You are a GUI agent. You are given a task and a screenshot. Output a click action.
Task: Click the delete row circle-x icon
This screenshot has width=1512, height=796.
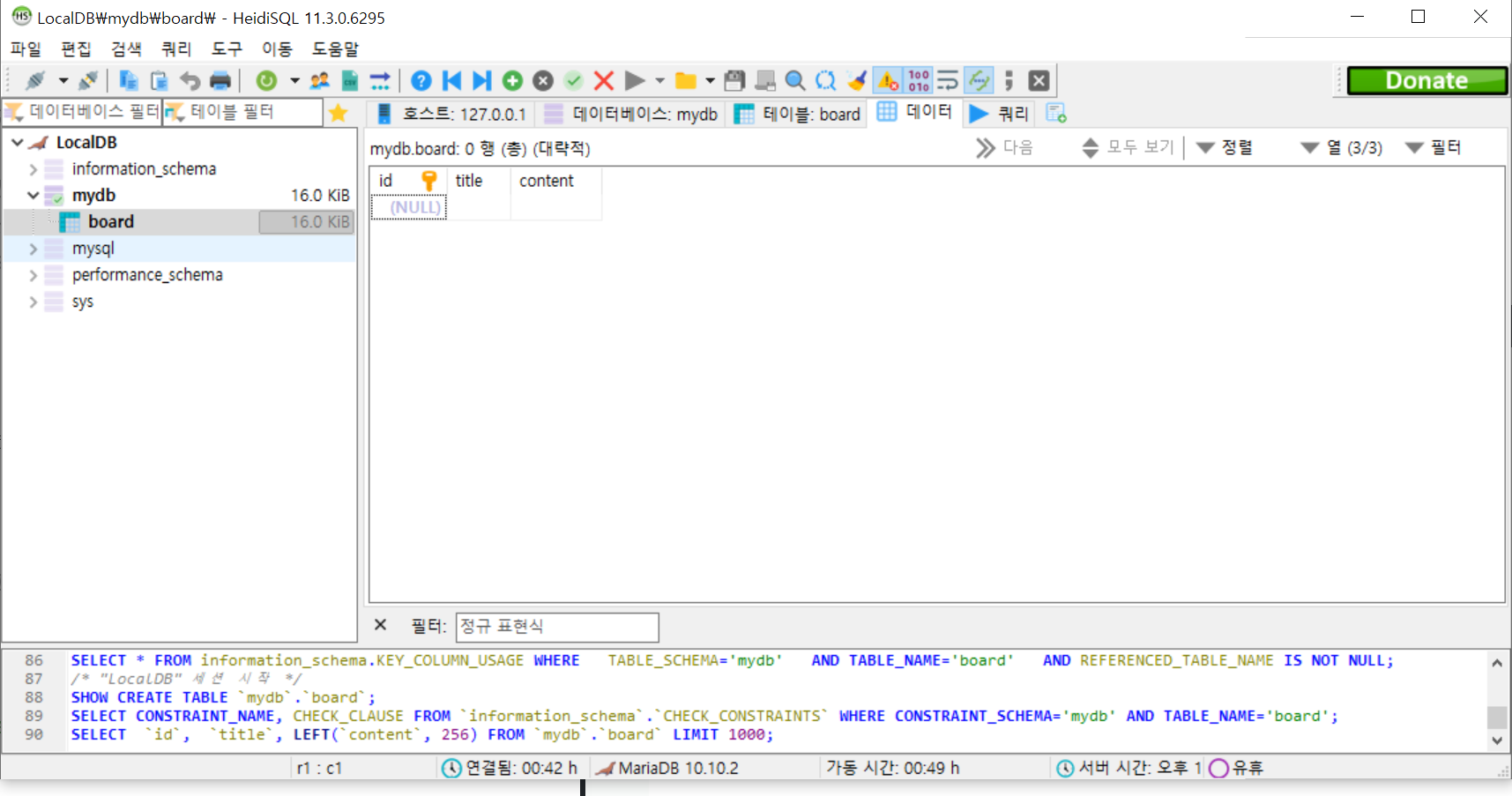pos(543,81)
